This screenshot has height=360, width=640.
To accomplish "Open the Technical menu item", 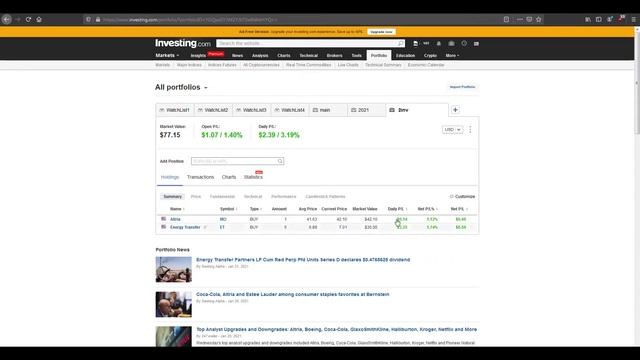I will tap(309, 56).
